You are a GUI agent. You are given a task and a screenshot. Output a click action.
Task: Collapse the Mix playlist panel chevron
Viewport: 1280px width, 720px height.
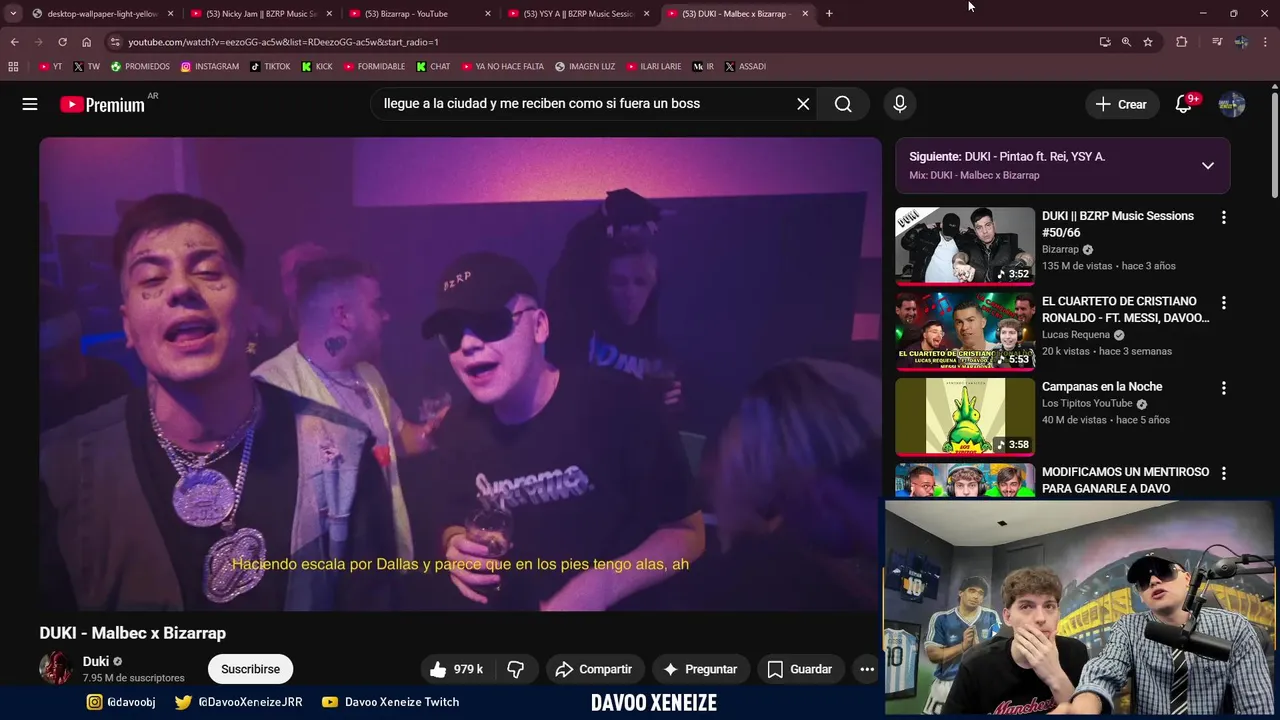tap(1207, 166)
